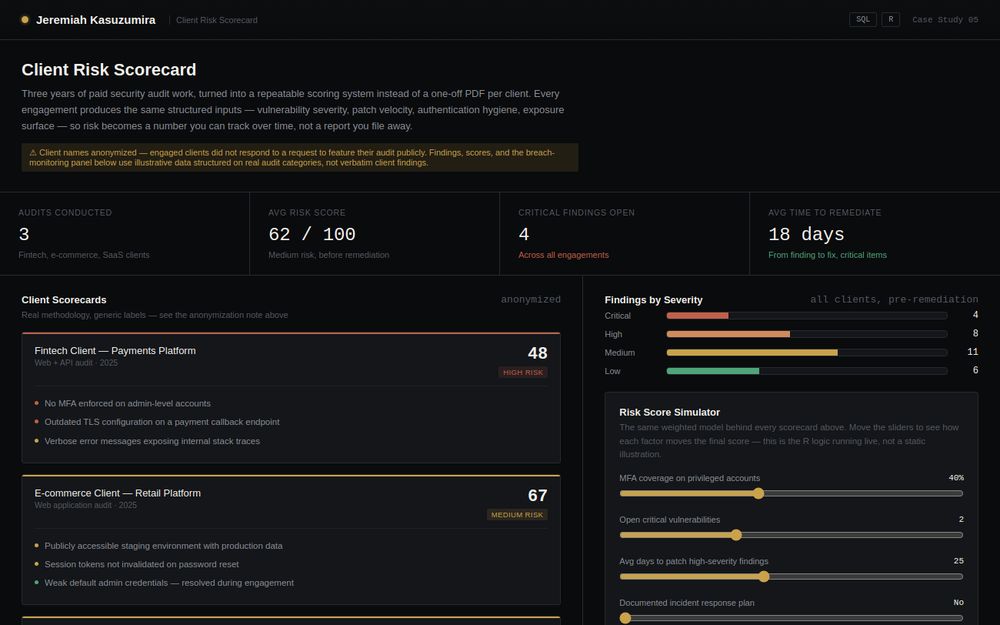The height and width of the screenshot is (625, 1000).
Task: Select the Avg Risk Score value 62 / 100
Action: (312, 235)
